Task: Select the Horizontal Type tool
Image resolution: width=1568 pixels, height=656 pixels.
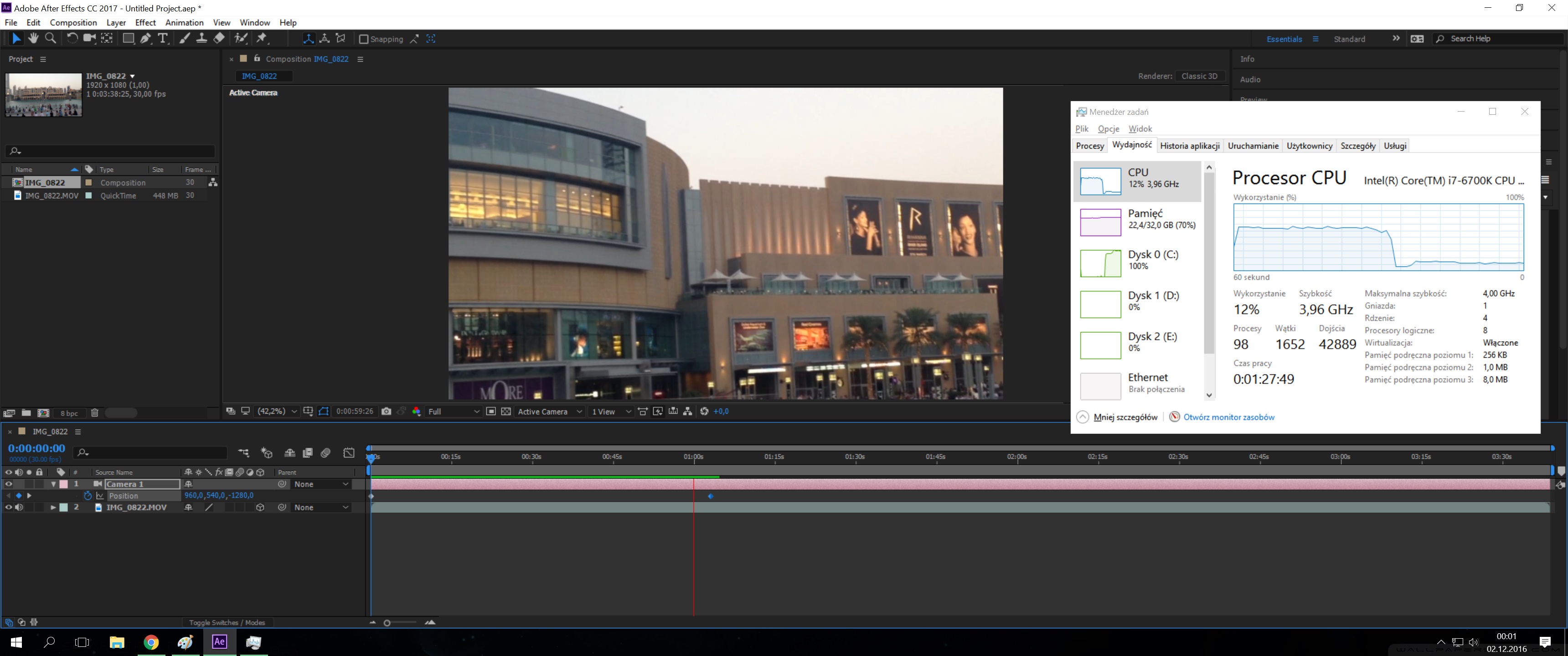Action: coord(163,38)
